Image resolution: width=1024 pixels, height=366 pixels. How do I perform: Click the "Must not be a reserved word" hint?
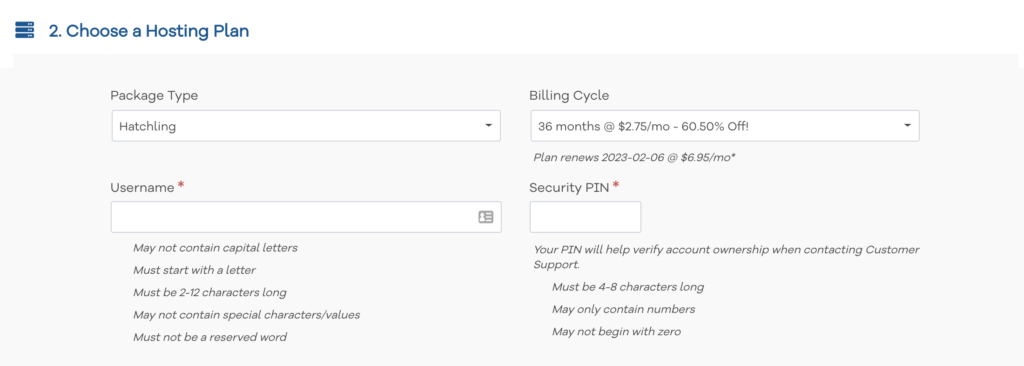tap(210, 337)
